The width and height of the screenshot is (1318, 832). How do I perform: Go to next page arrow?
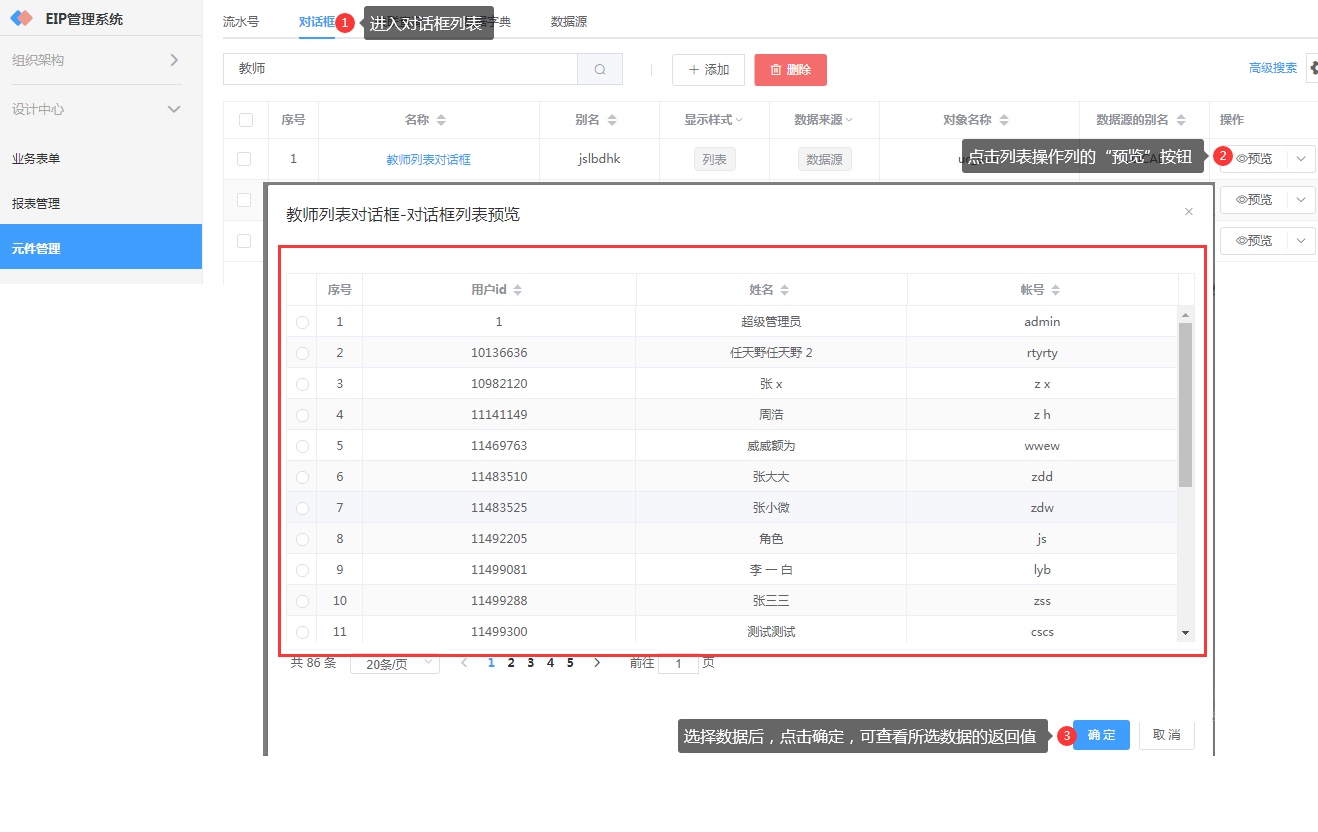(x=597, y=662)
